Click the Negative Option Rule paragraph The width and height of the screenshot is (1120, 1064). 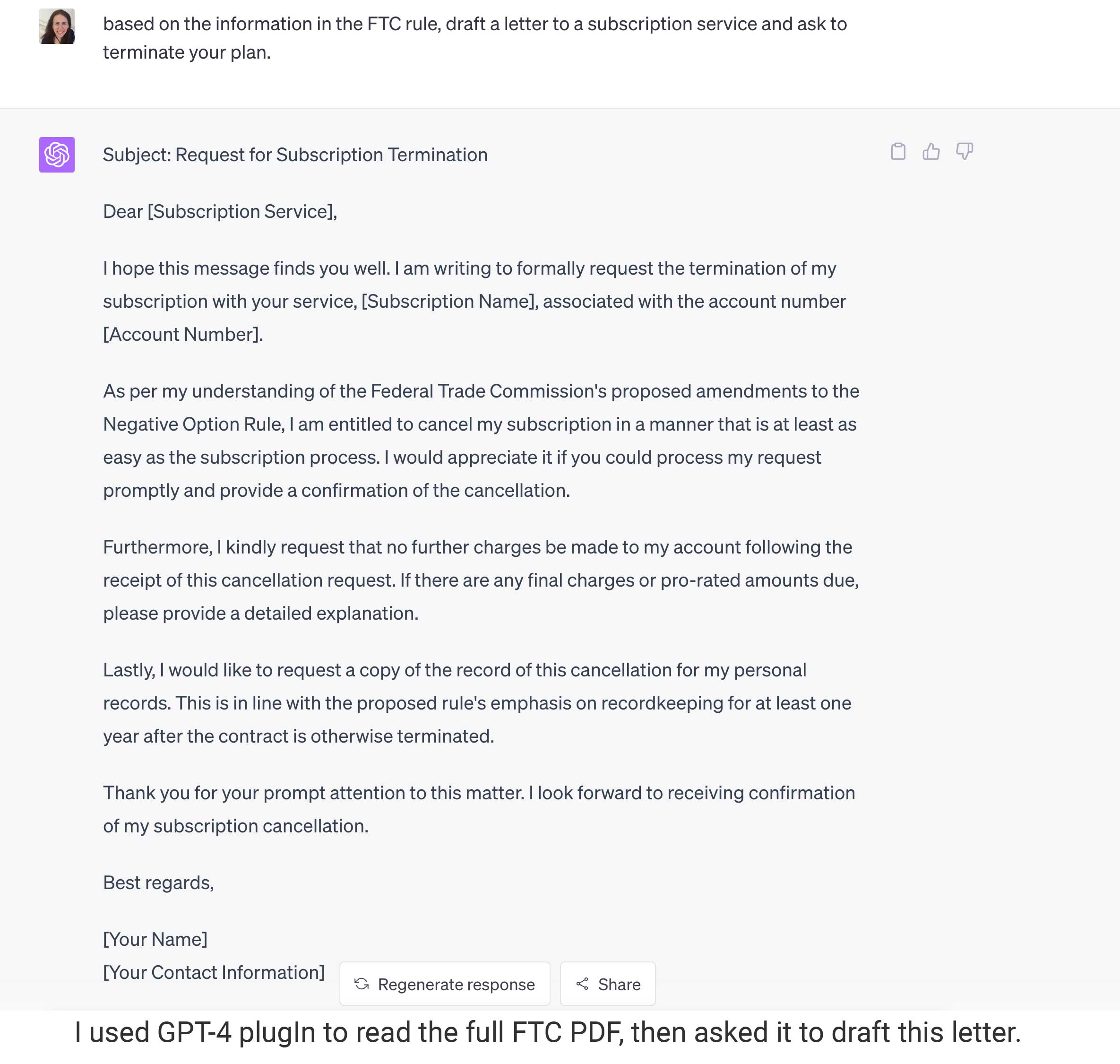pos(480,441)
